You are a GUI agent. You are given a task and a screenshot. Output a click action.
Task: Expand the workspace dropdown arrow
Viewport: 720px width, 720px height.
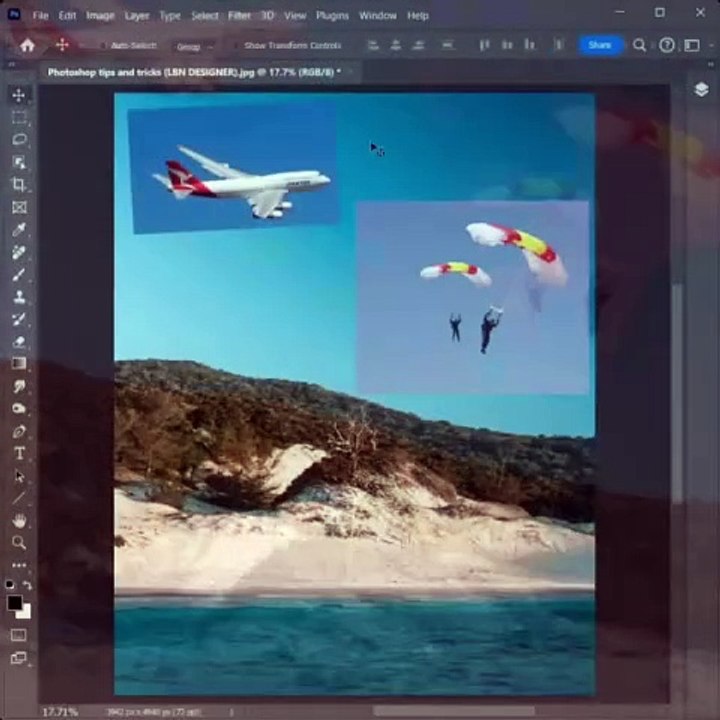[x=711, y=45]
